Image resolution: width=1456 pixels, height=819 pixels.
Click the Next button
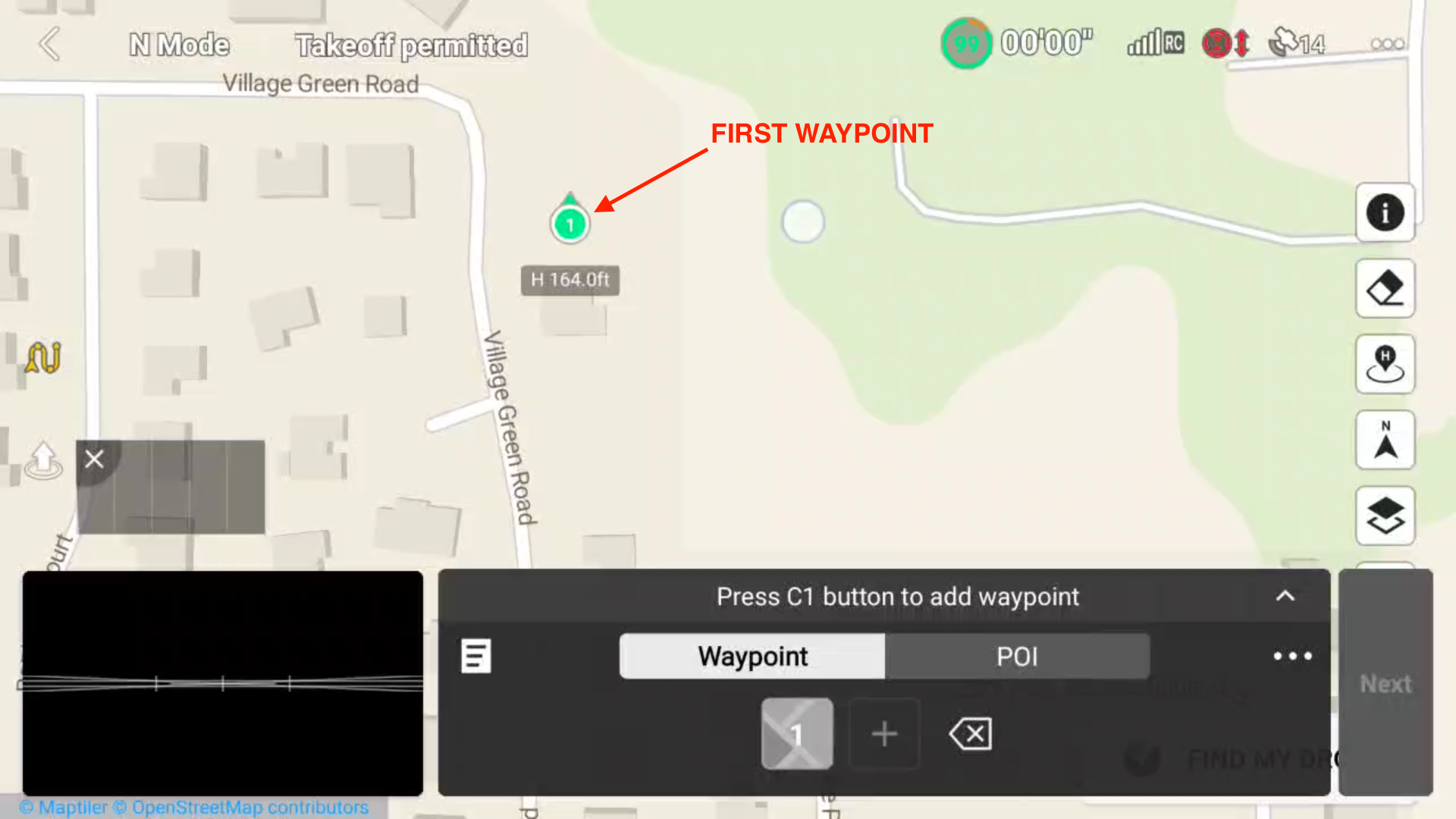click(x=1385, y=683)
